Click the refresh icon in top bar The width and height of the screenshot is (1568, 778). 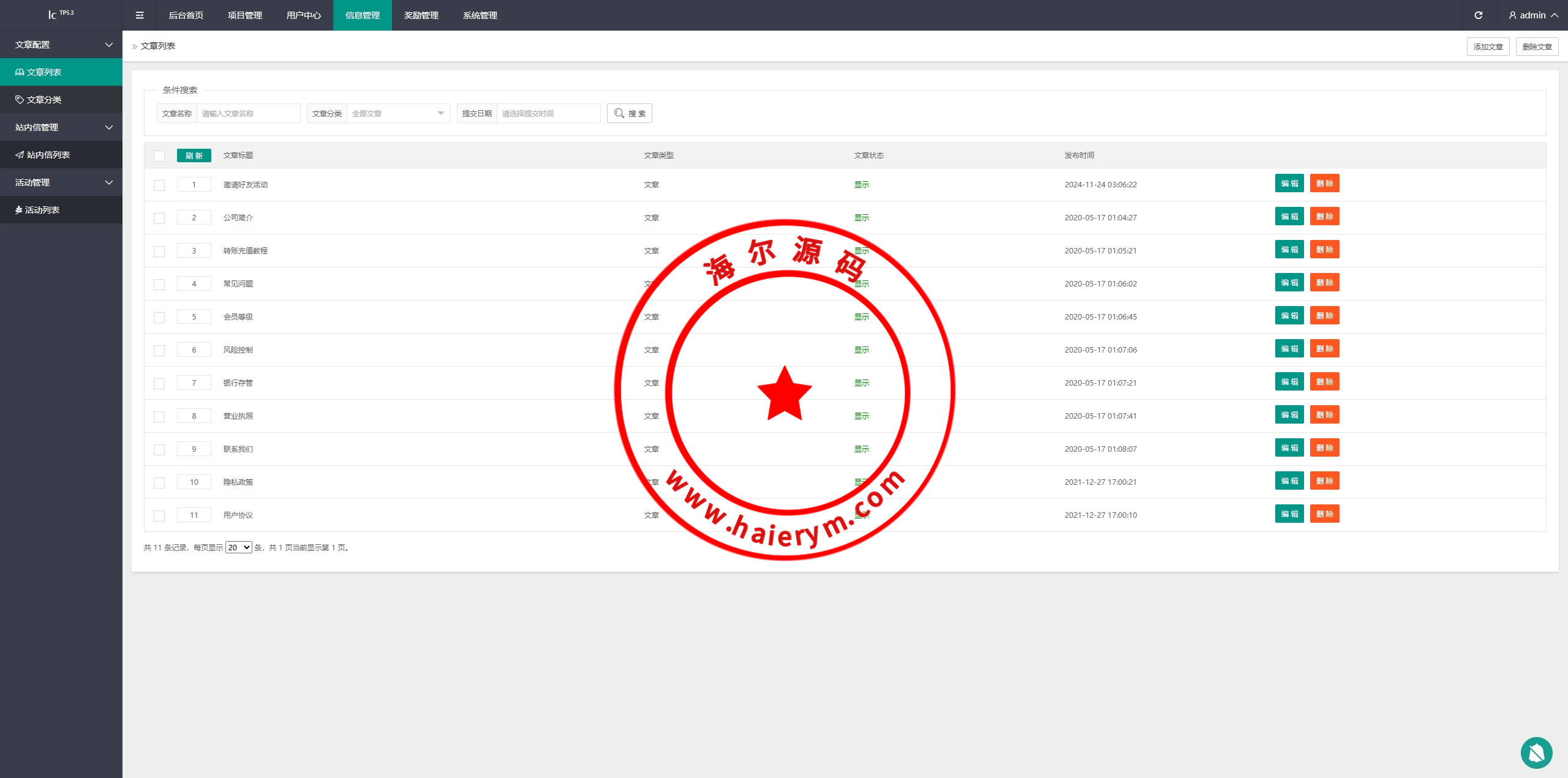click(1478, 15)
